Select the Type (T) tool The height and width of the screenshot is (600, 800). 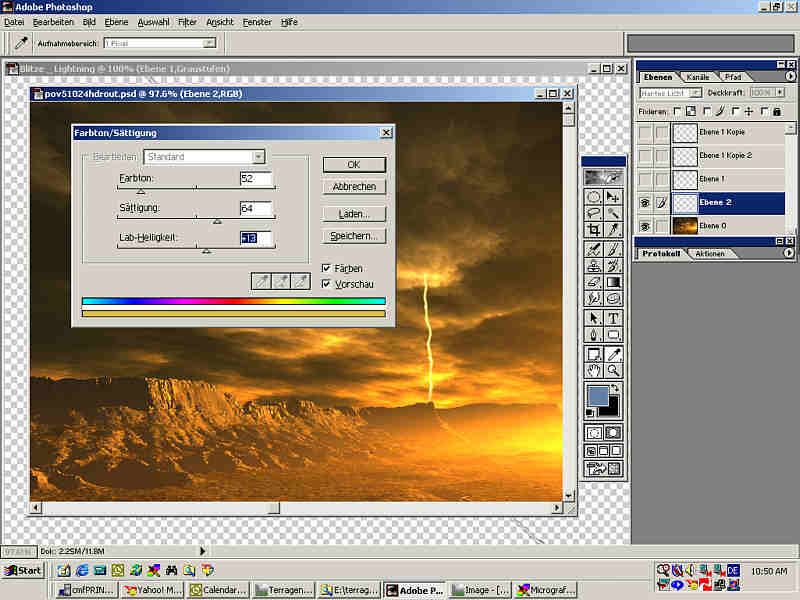(613, 318)
